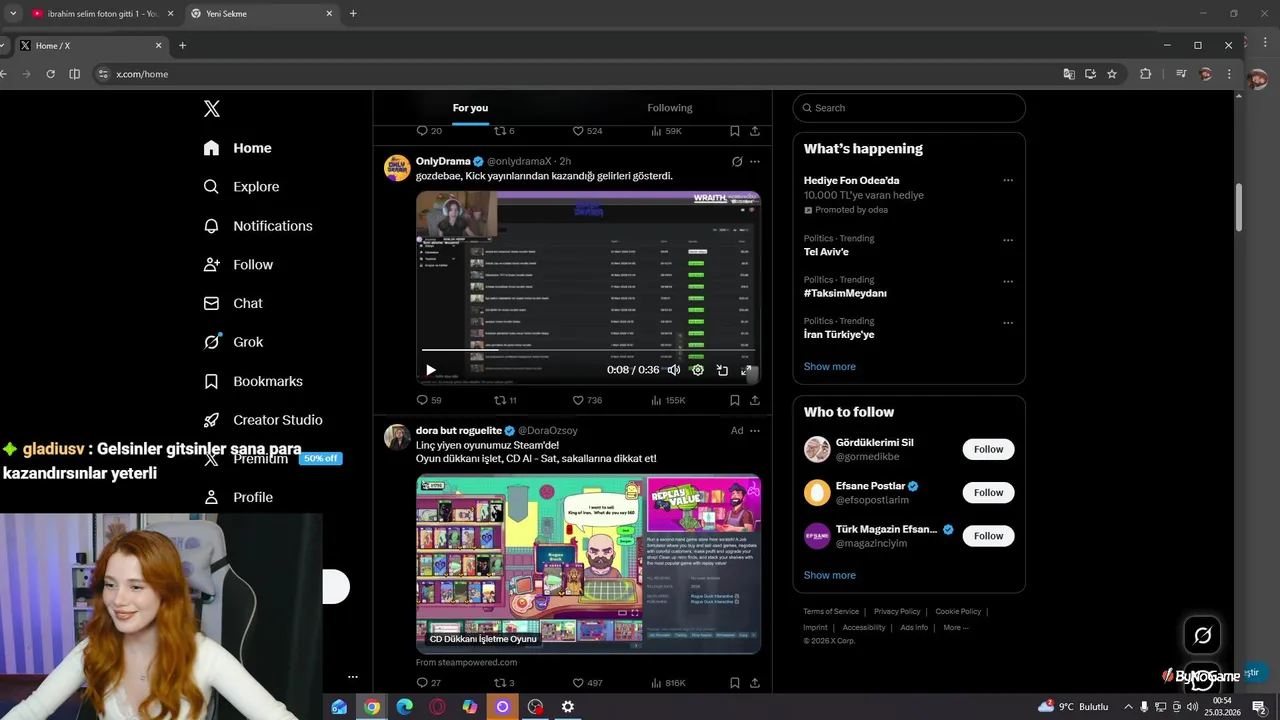Open the Terms of Service link
This screenshot has width=1280, height=720.
pos(831,612)
